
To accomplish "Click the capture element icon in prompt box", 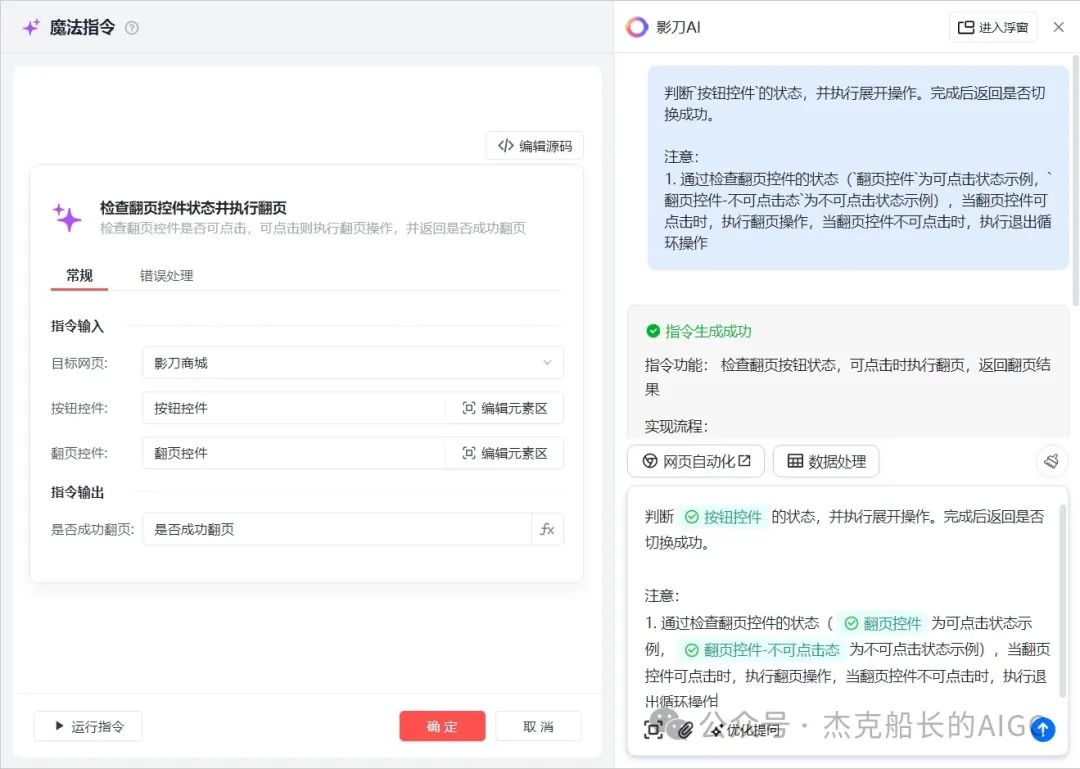I will click(x=653, y=730).
